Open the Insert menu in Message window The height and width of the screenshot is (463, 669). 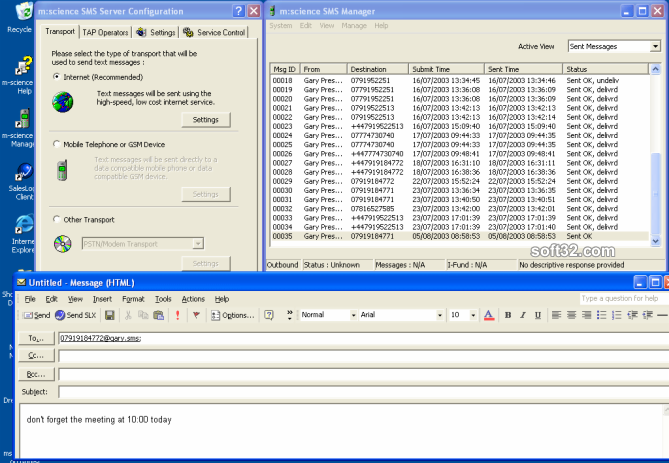click(x=102, y=299)
